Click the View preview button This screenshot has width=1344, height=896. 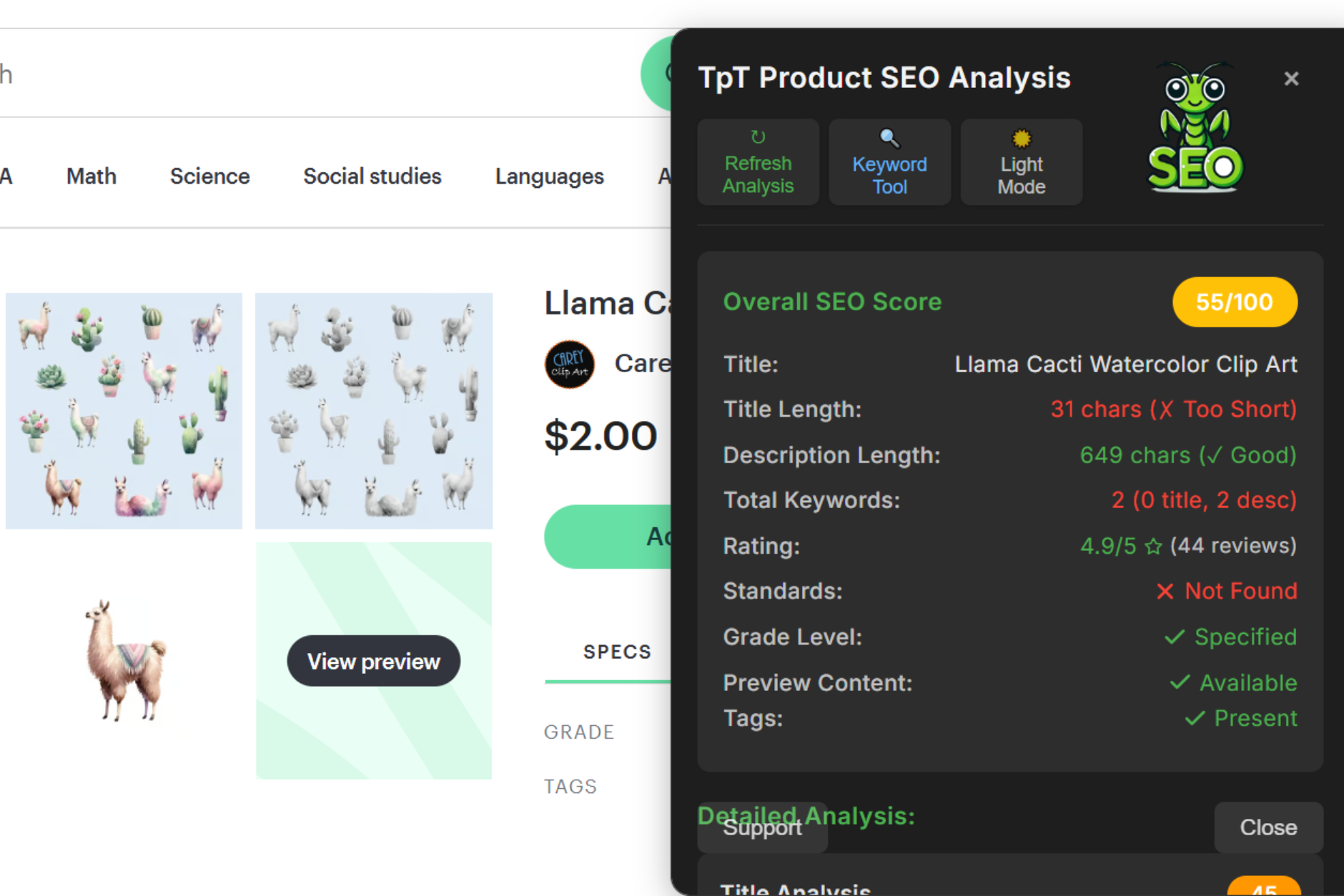(373, 661)
